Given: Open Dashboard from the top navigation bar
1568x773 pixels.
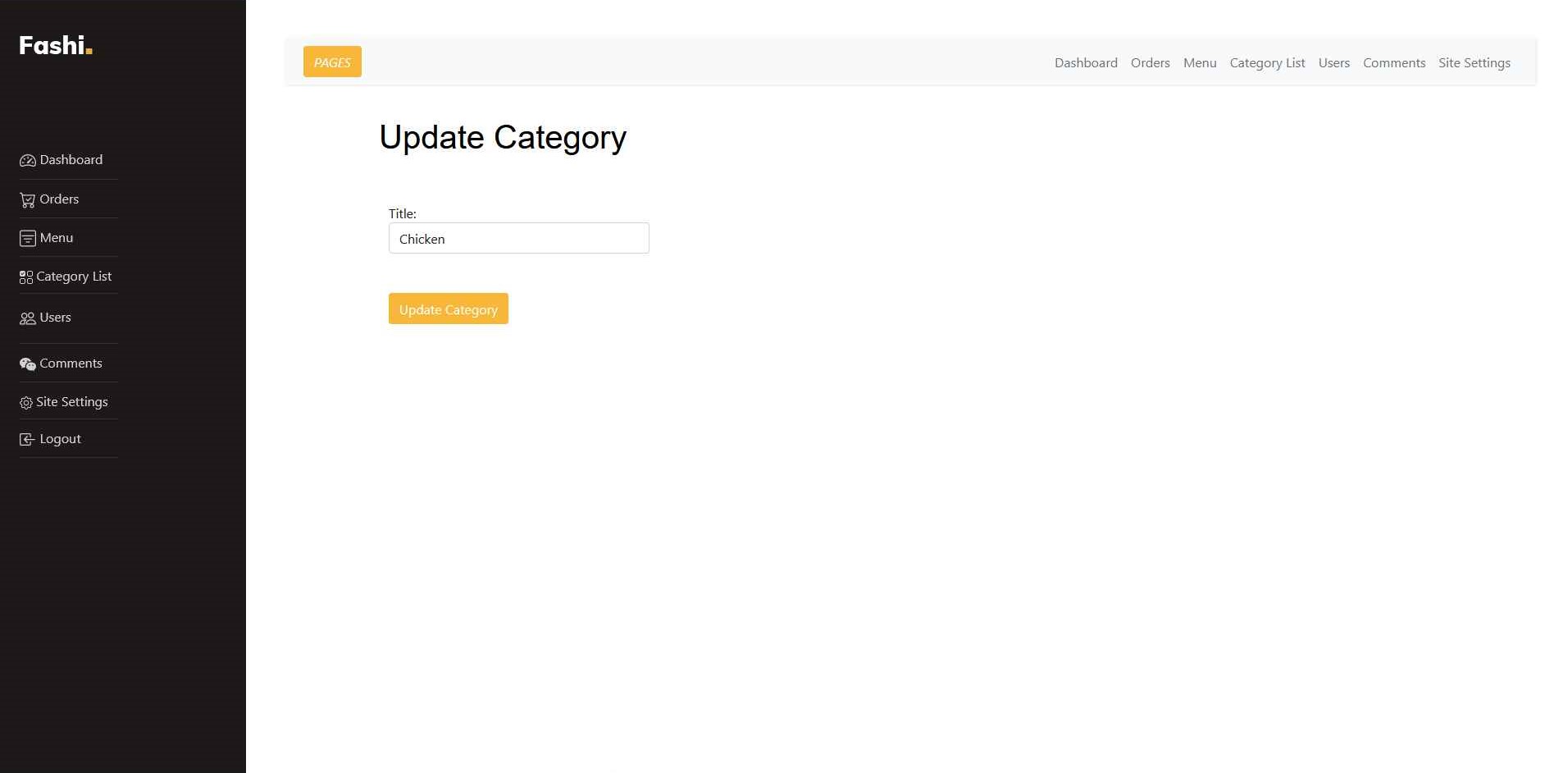Looking at the screenshot, I should (x=1086, y=63).
